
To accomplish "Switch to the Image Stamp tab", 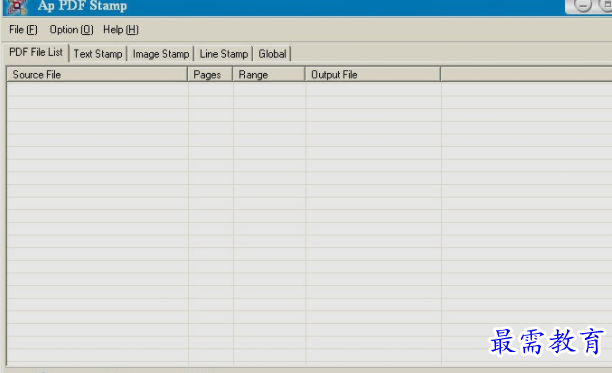I will [x=161, y=54].
